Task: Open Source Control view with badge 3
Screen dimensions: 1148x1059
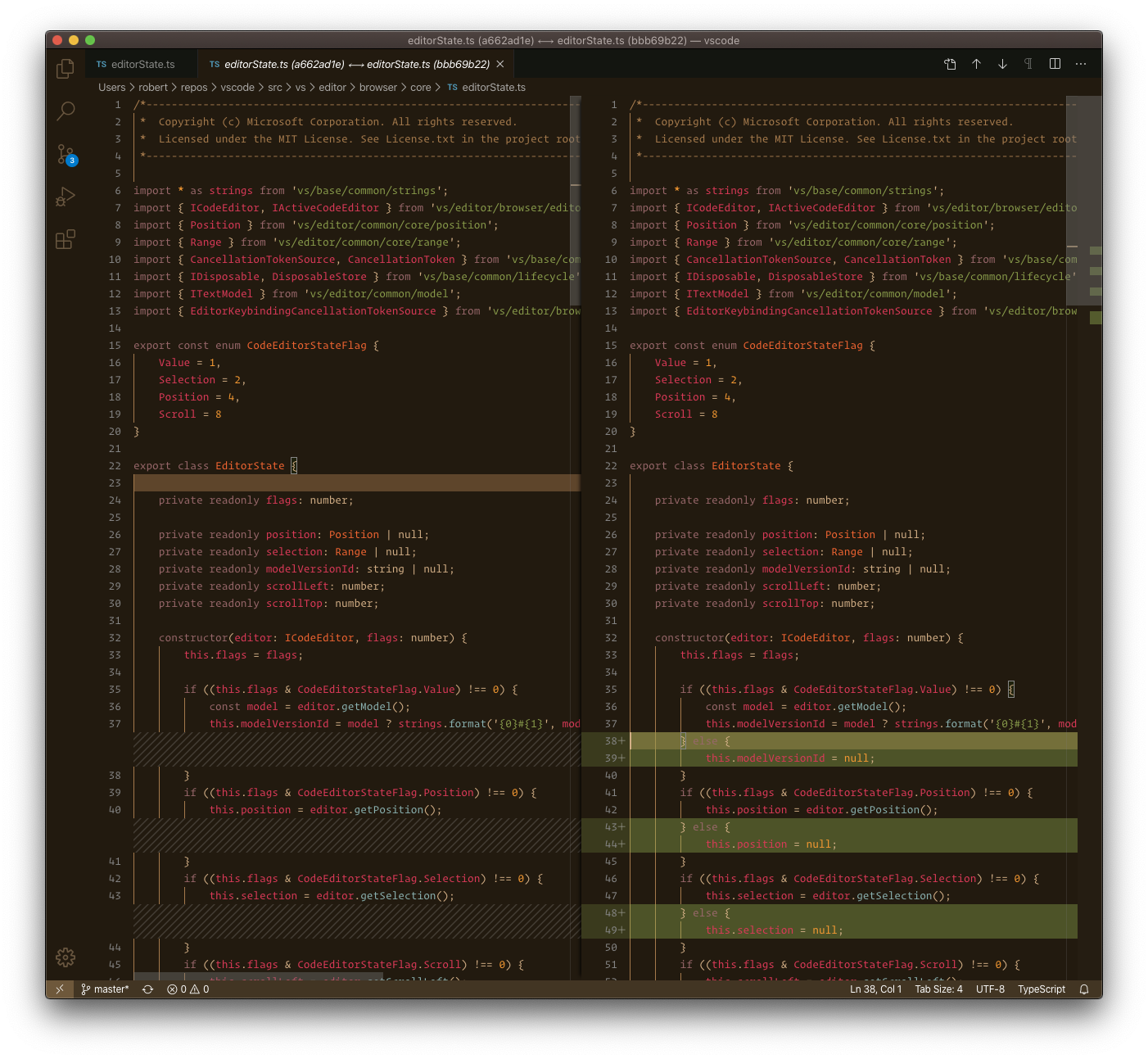Action: [x=66, y=154]
